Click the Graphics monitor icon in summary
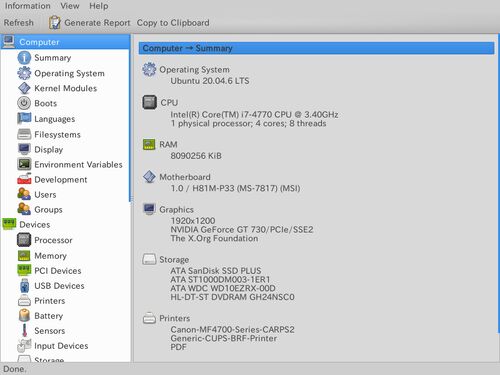The image size is (500, 375). click(x=149, y=209)
